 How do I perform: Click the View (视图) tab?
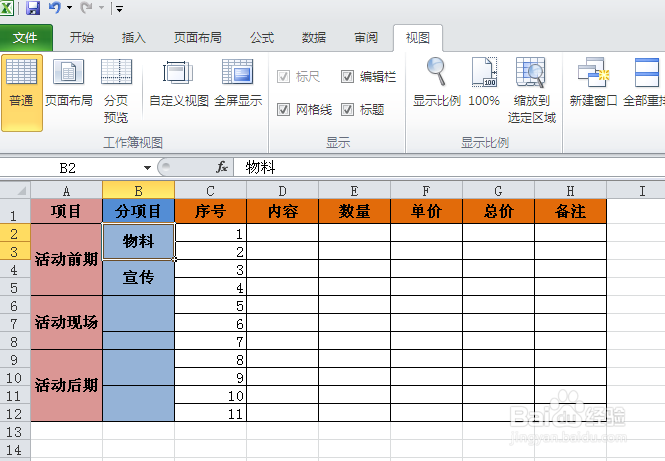pos(418,38)
